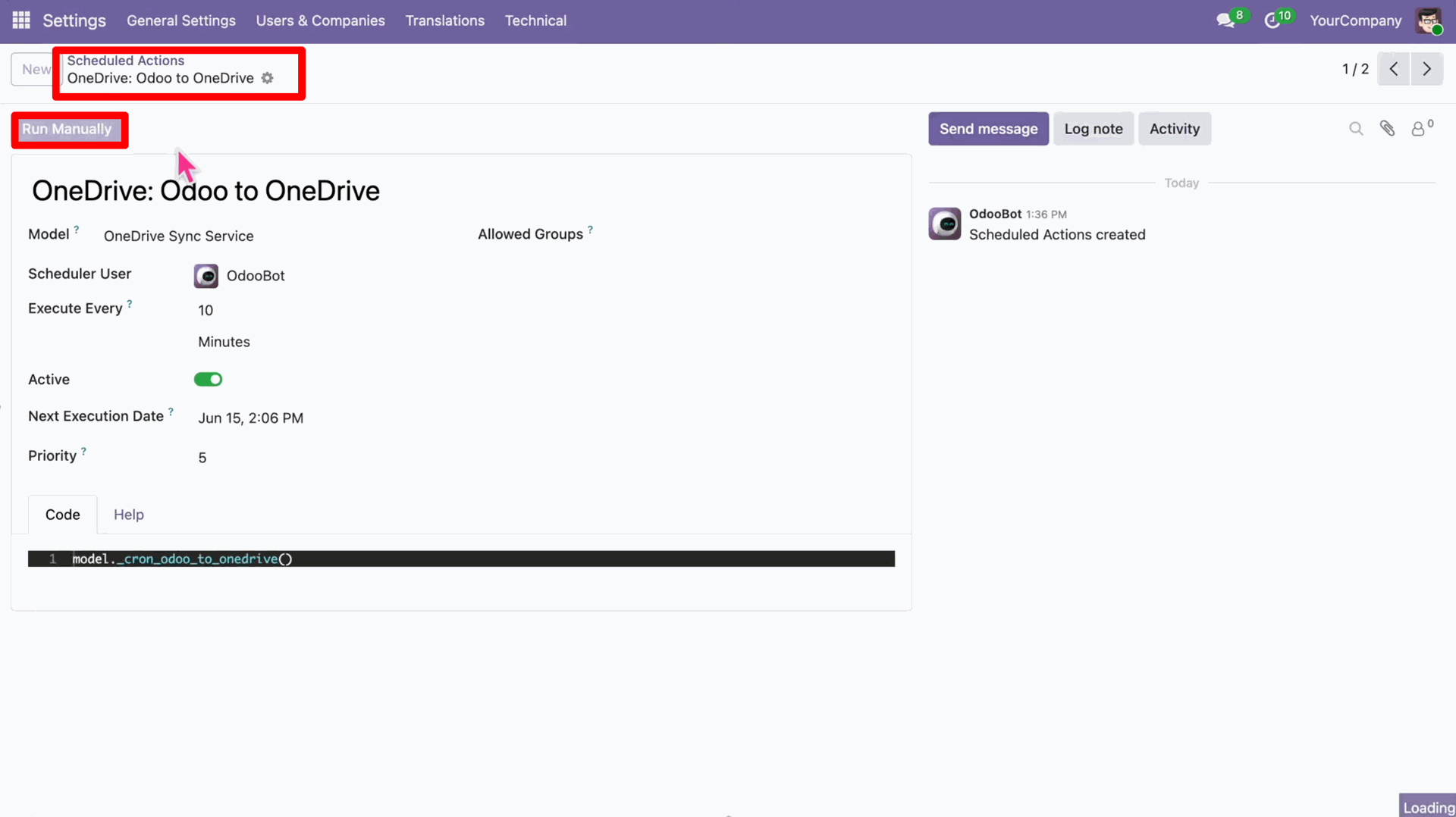
Task: Open the activities clock icon
Action: (1272, 20)
